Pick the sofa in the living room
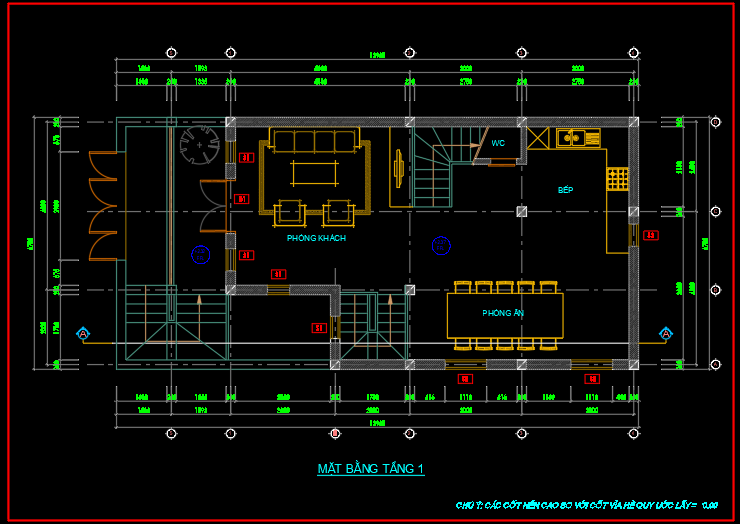 point(315,140)
